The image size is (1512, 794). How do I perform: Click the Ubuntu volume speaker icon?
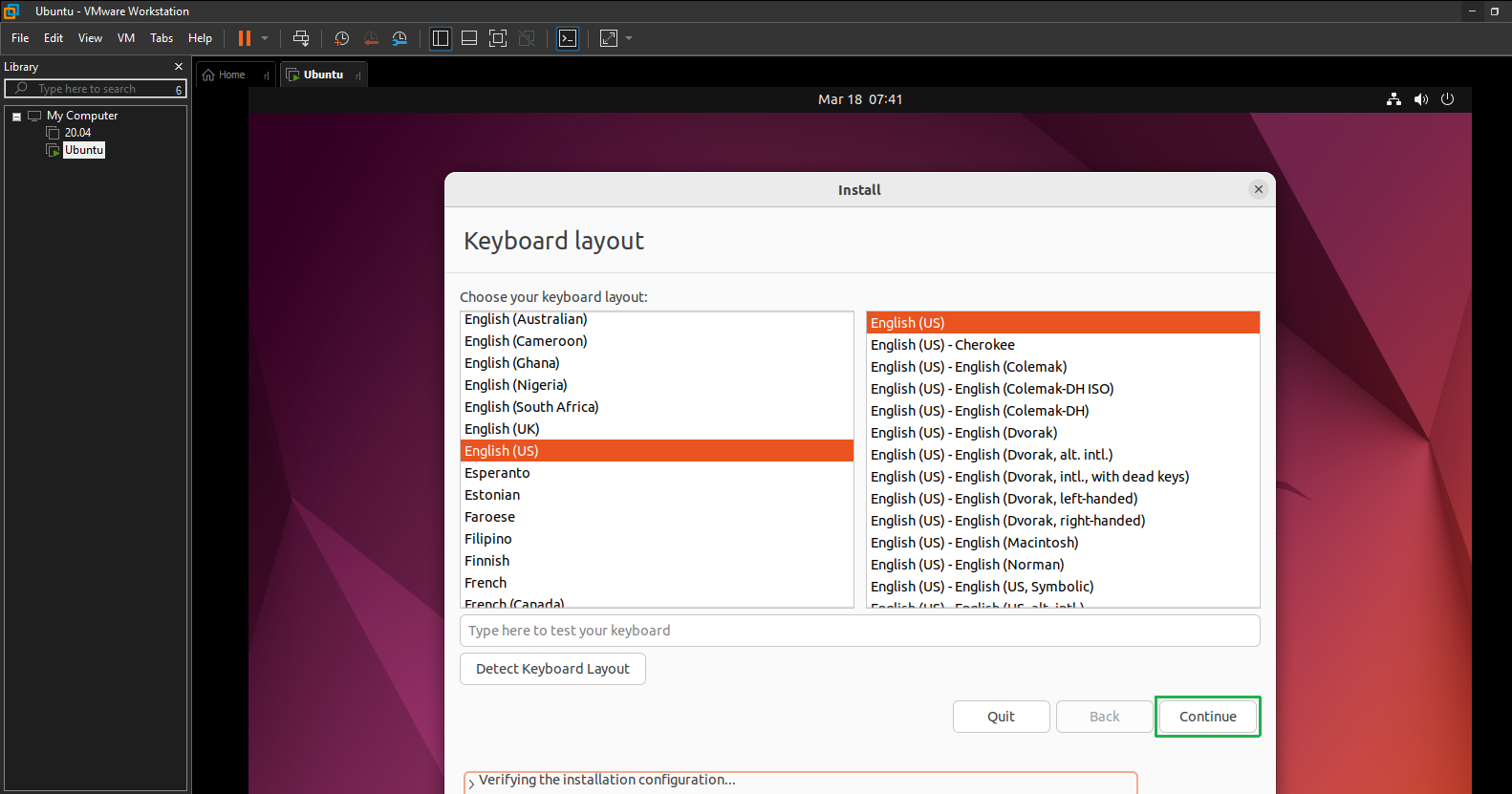click(x=1421, y=99)
